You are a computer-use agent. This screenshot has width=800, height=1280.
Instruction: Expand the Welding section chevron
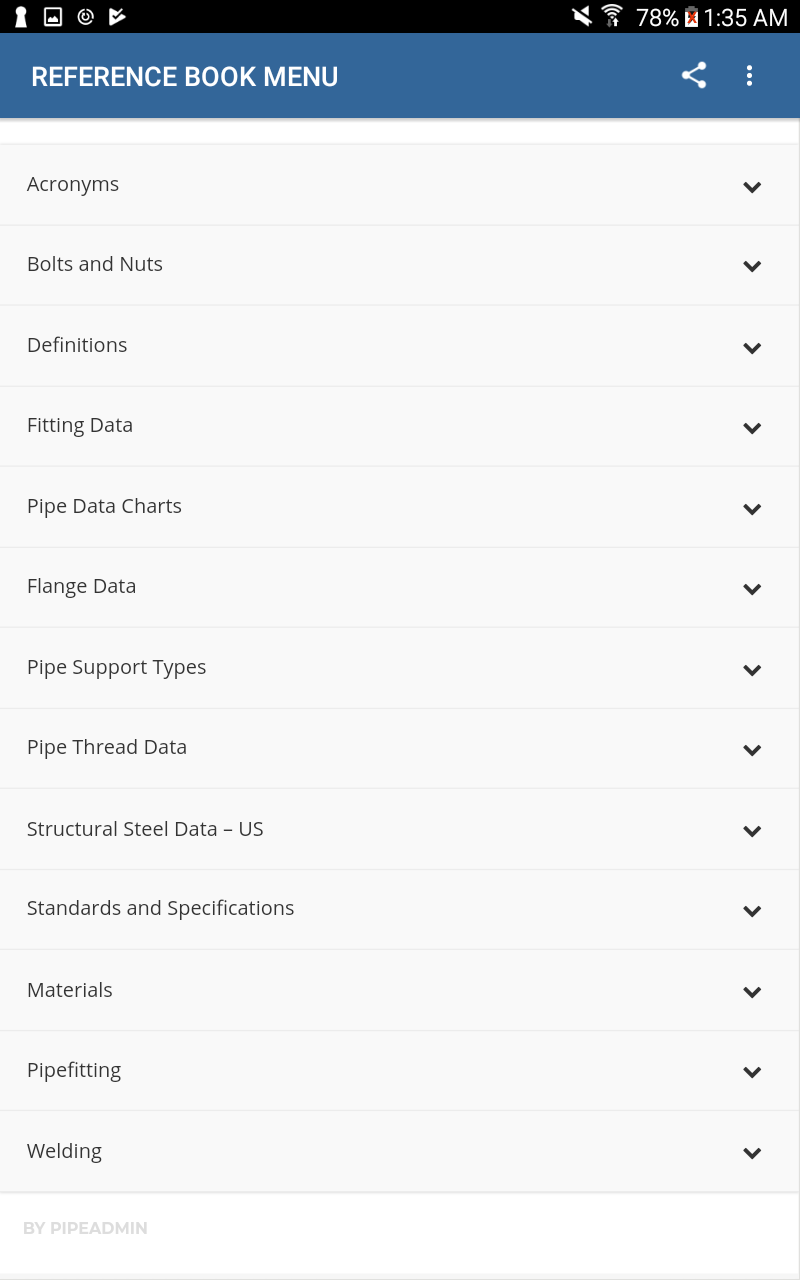click(x=752, y=1153)
